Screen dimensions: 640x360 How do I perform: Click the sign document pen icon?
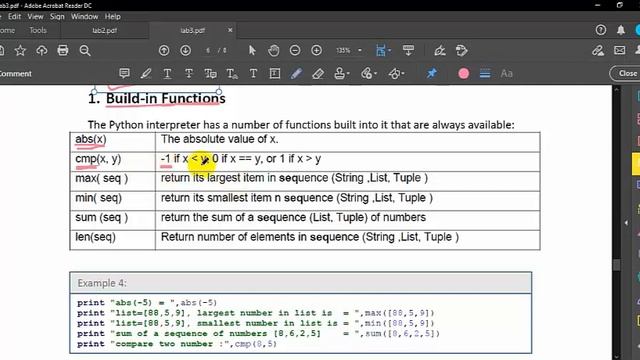[x=440, y=51]
